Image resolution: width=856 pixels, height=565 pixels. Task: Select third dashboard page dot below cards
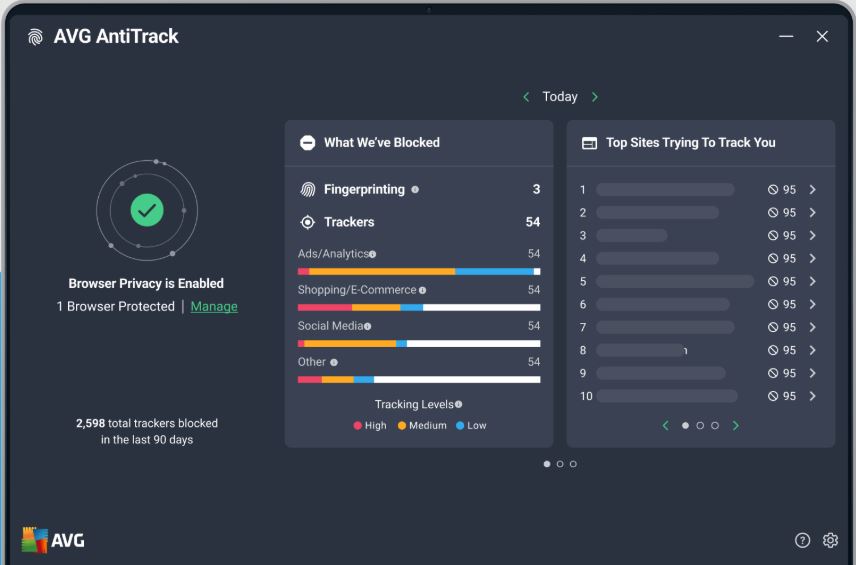click(573, 464)
